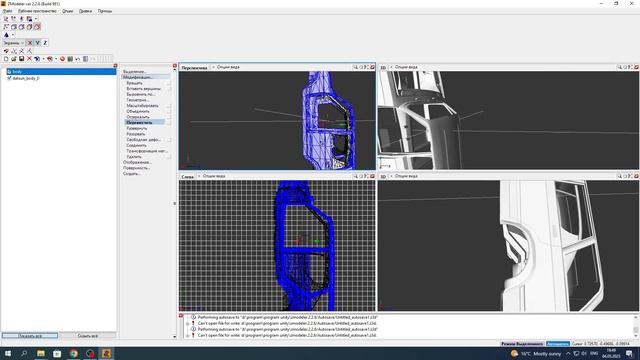Maximize the bottom-right 3D viewport with its red icon
640x360 pixels.
pos(636,176)
